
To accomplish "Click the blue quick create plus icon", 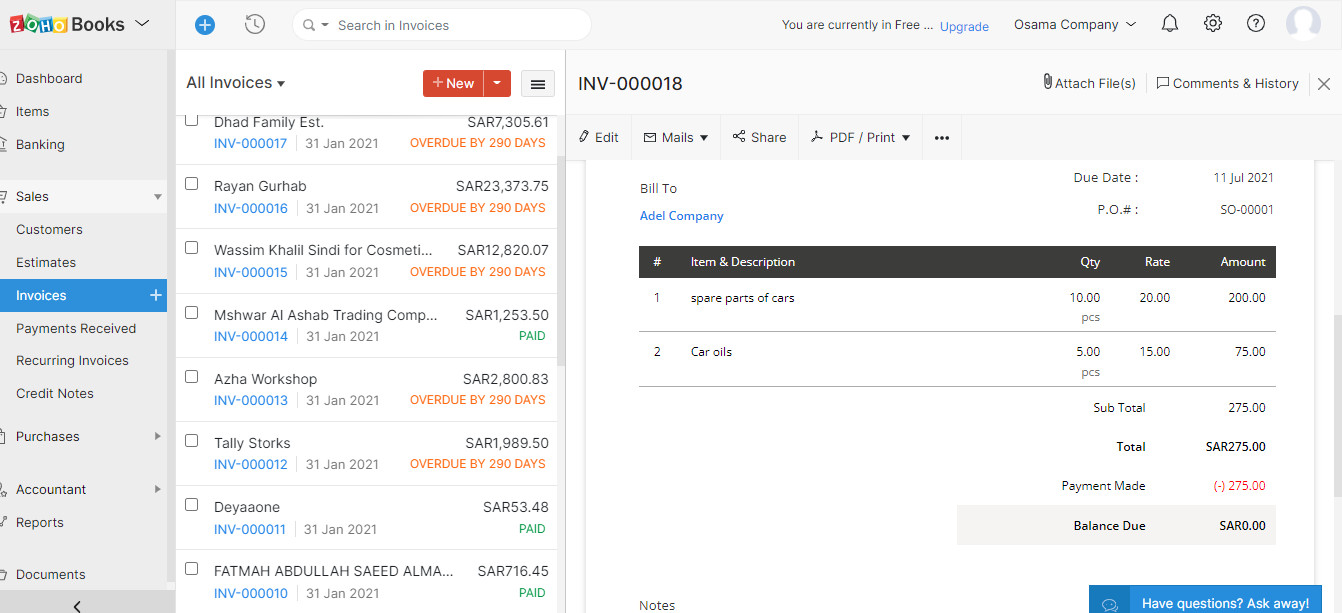I will coord(205,25).
